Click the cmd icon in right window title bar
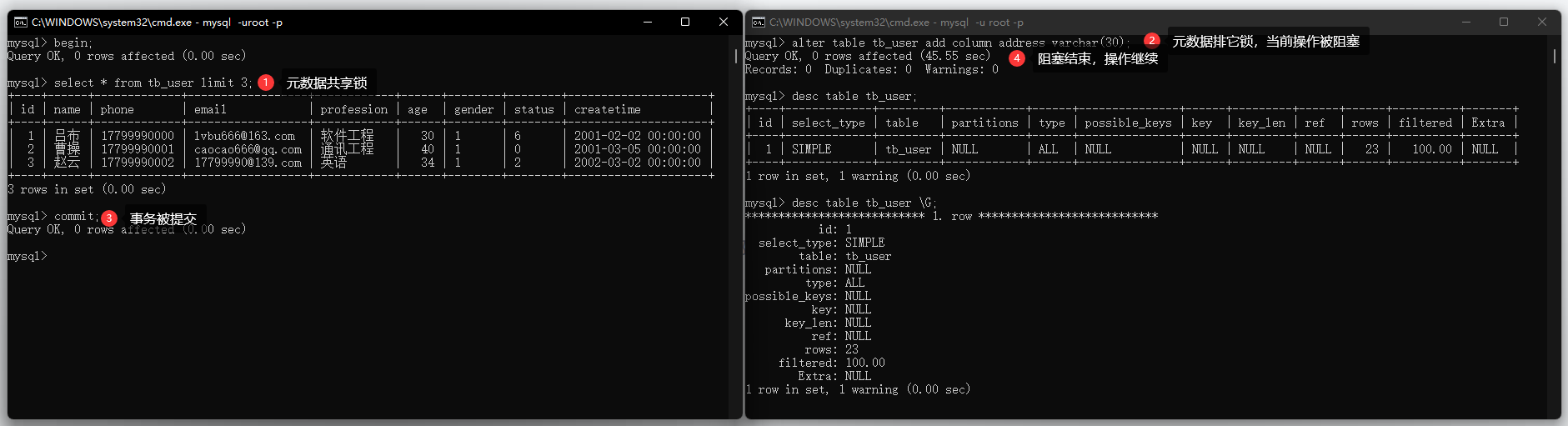This screenshot has width=1568, height=426. coord(759,23)
